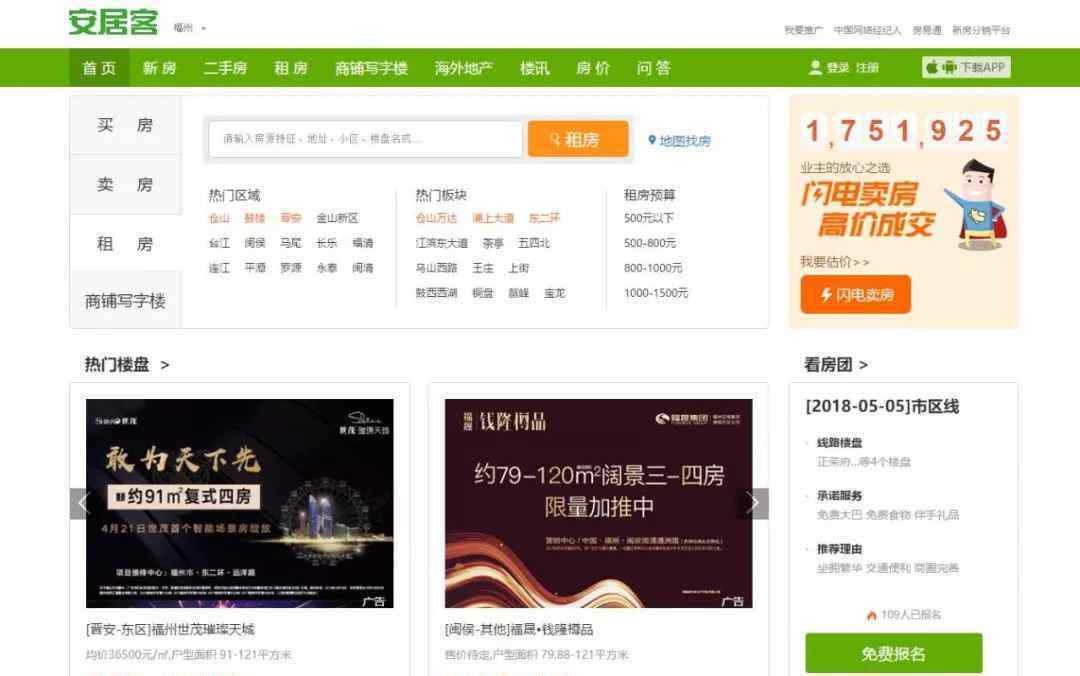Click the 地图找房 map pin icon

point(652,141)
